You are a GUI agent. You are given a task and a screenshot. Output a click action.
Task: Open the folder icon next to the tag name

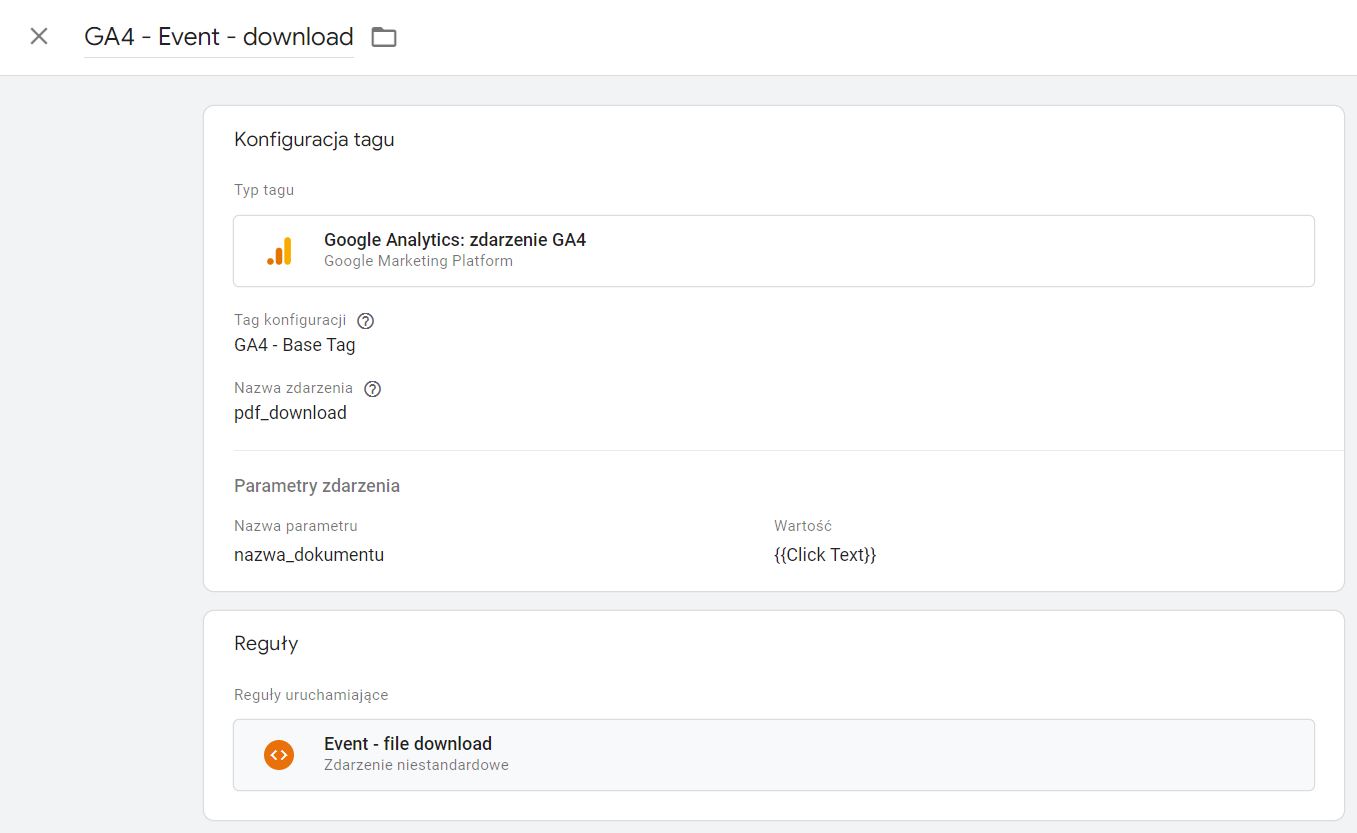pyautogui.click(x=384, y=37)
